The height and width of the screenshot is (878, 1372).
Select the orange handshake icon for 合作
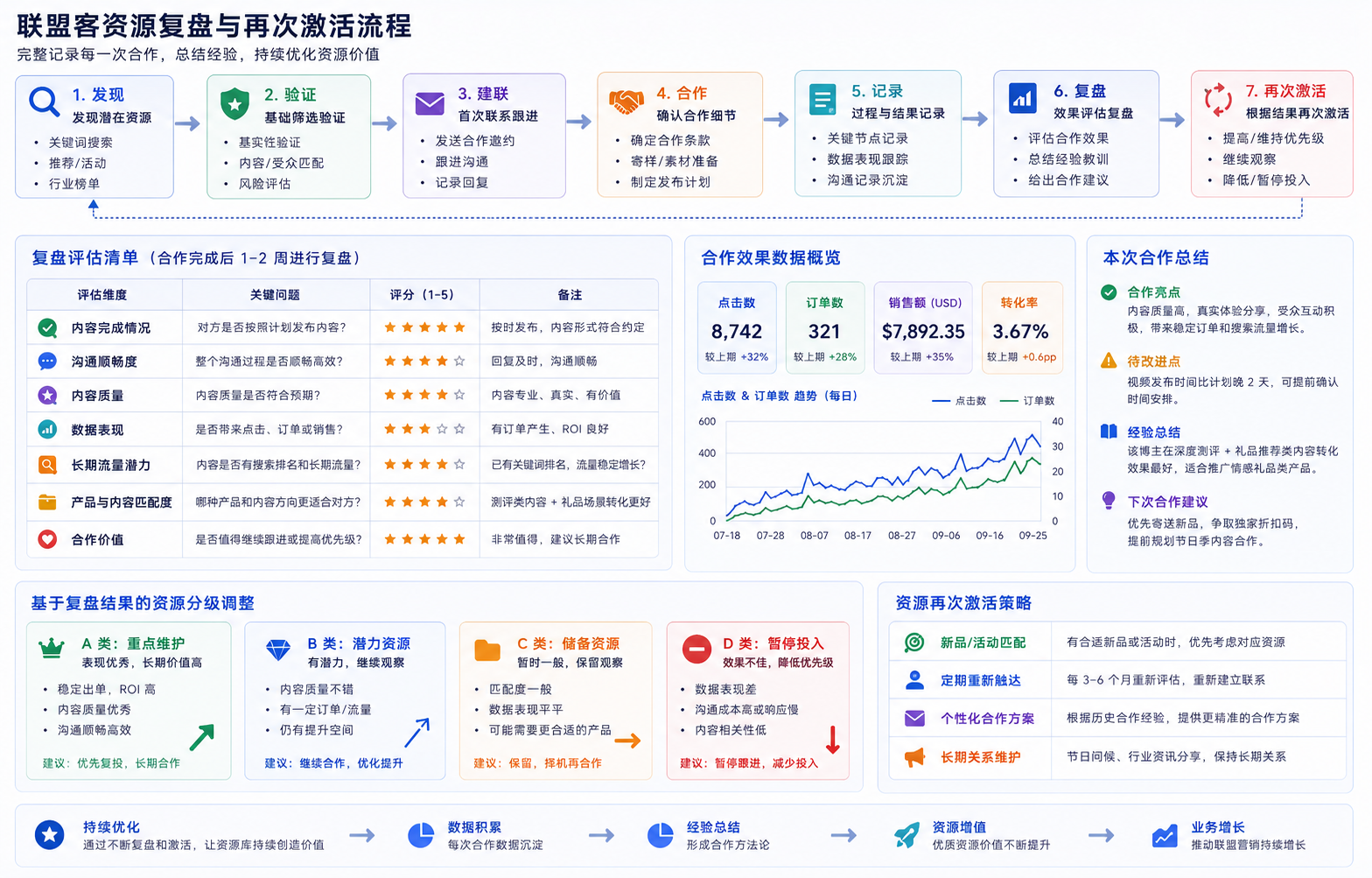tap(626, 102)
